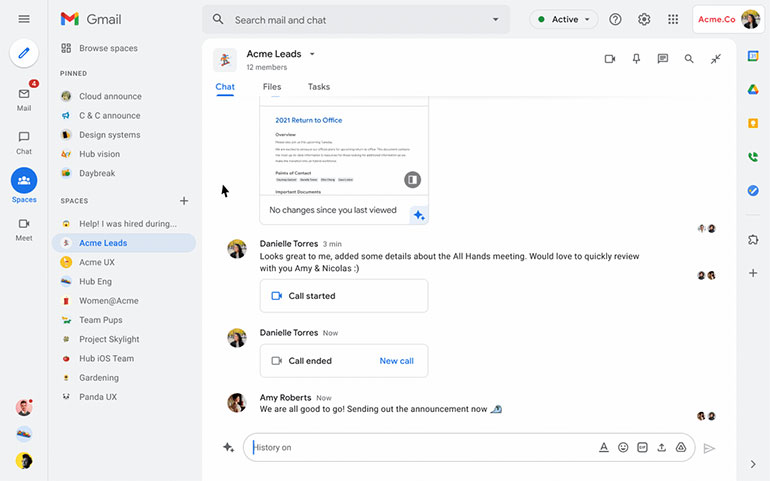The height and width of the screenshot is (481, 770).
Task: Open the Hub iOS Team space
Action: (x=124, y=358)
